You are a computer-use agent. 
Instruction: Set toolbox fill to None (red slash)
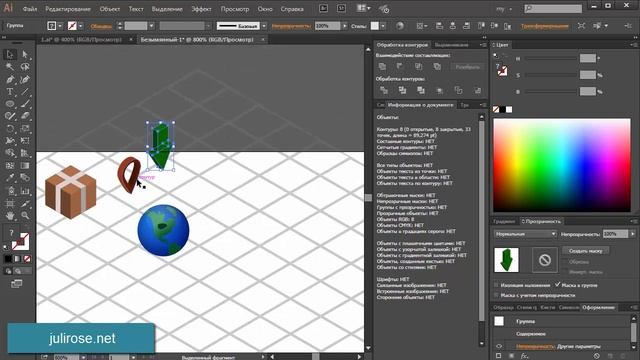27,259
